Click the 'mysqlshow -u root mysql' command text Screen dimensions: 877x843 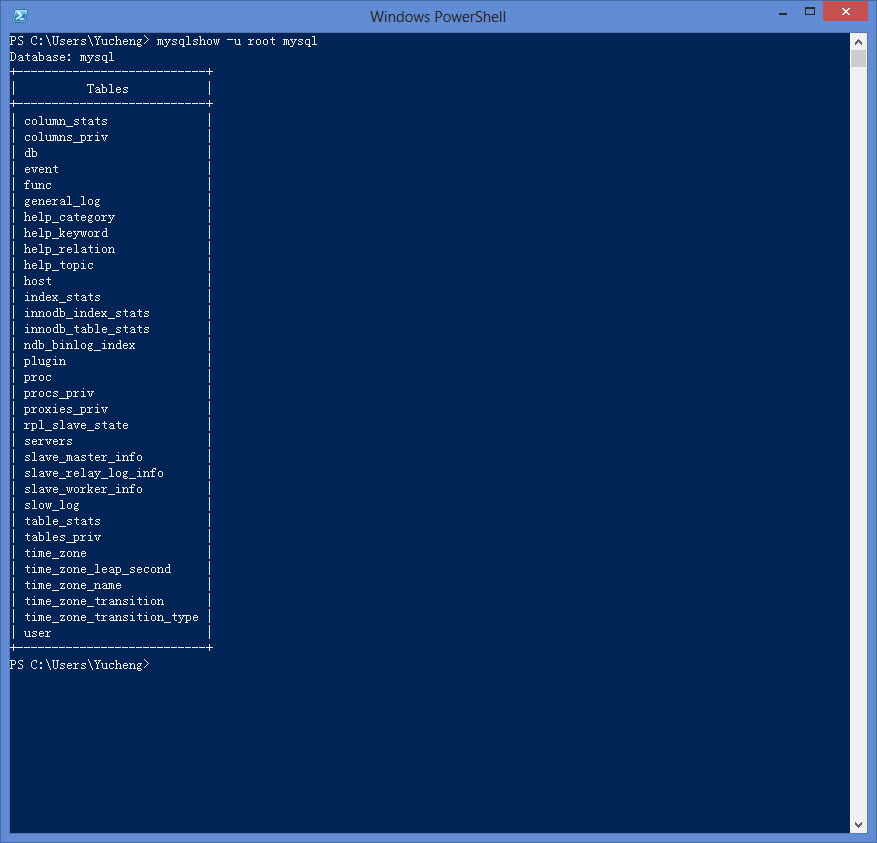(x=237, y=41)
